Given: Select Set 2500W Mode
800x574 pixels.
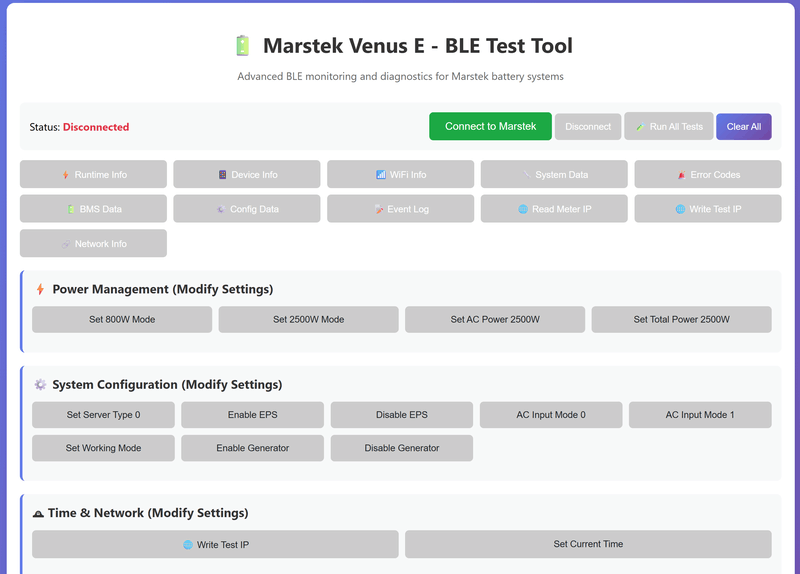Looking at the screenshot, I should [x=308, y=319].
